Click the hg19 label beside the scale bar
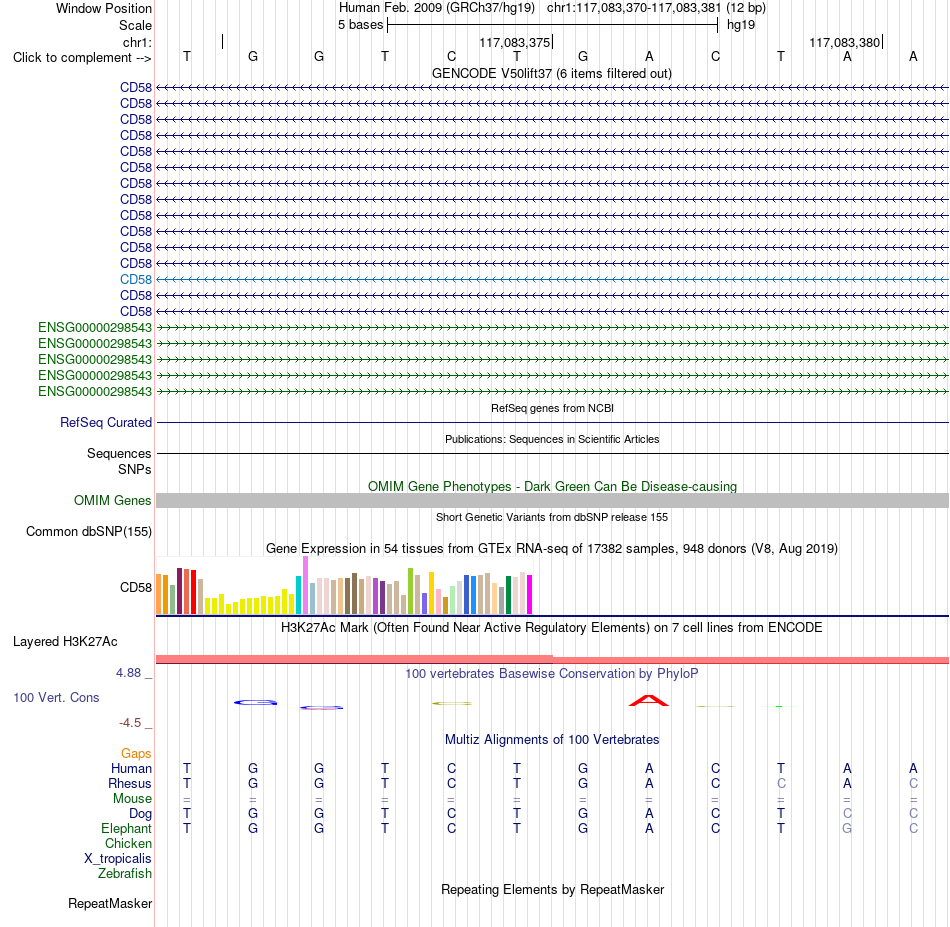The width and height of the screenshot is (950, 927). click(x=741, y=25)
